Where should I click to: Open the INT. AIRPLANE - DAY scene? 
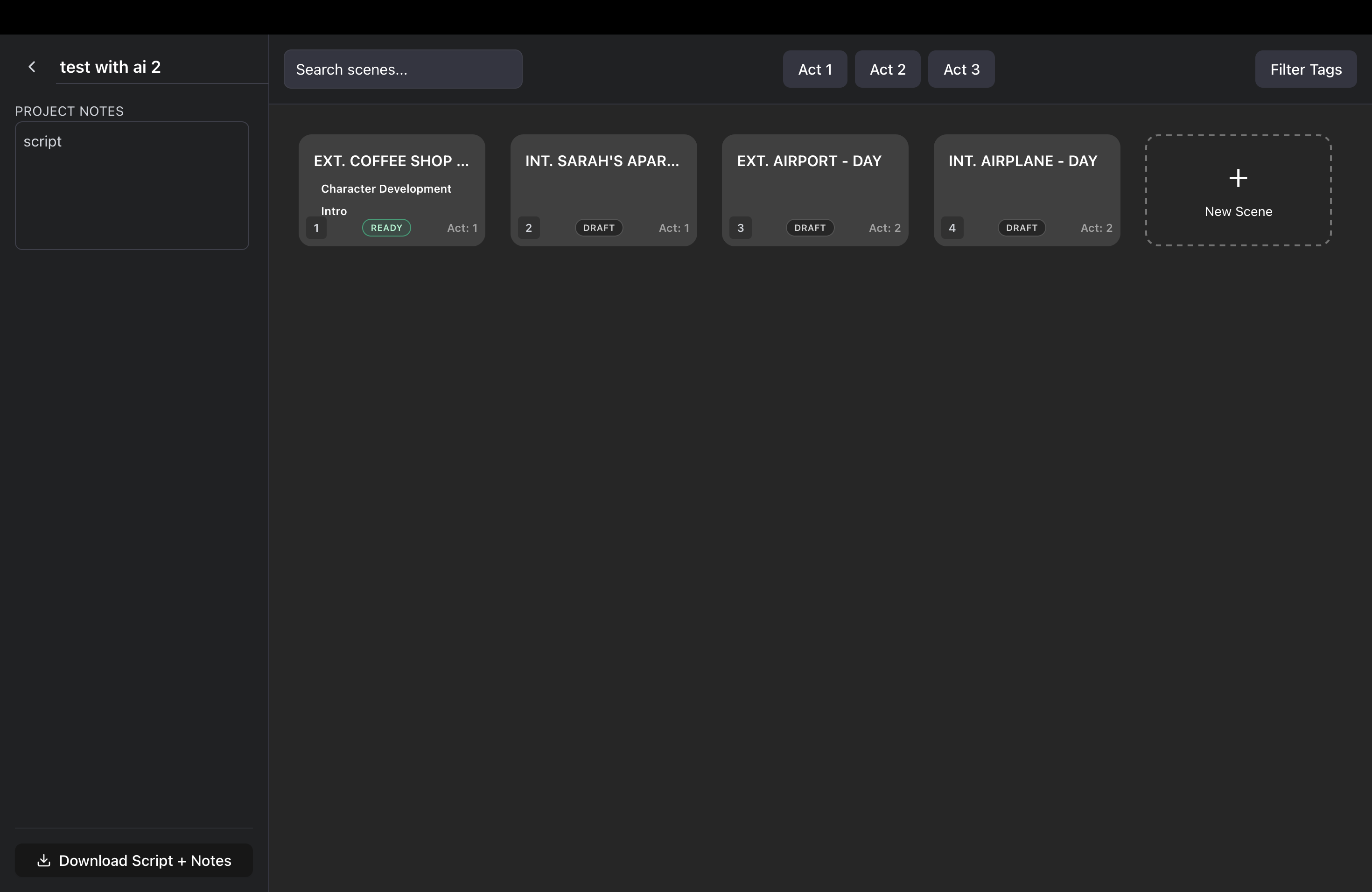(x=1027, y=190)
